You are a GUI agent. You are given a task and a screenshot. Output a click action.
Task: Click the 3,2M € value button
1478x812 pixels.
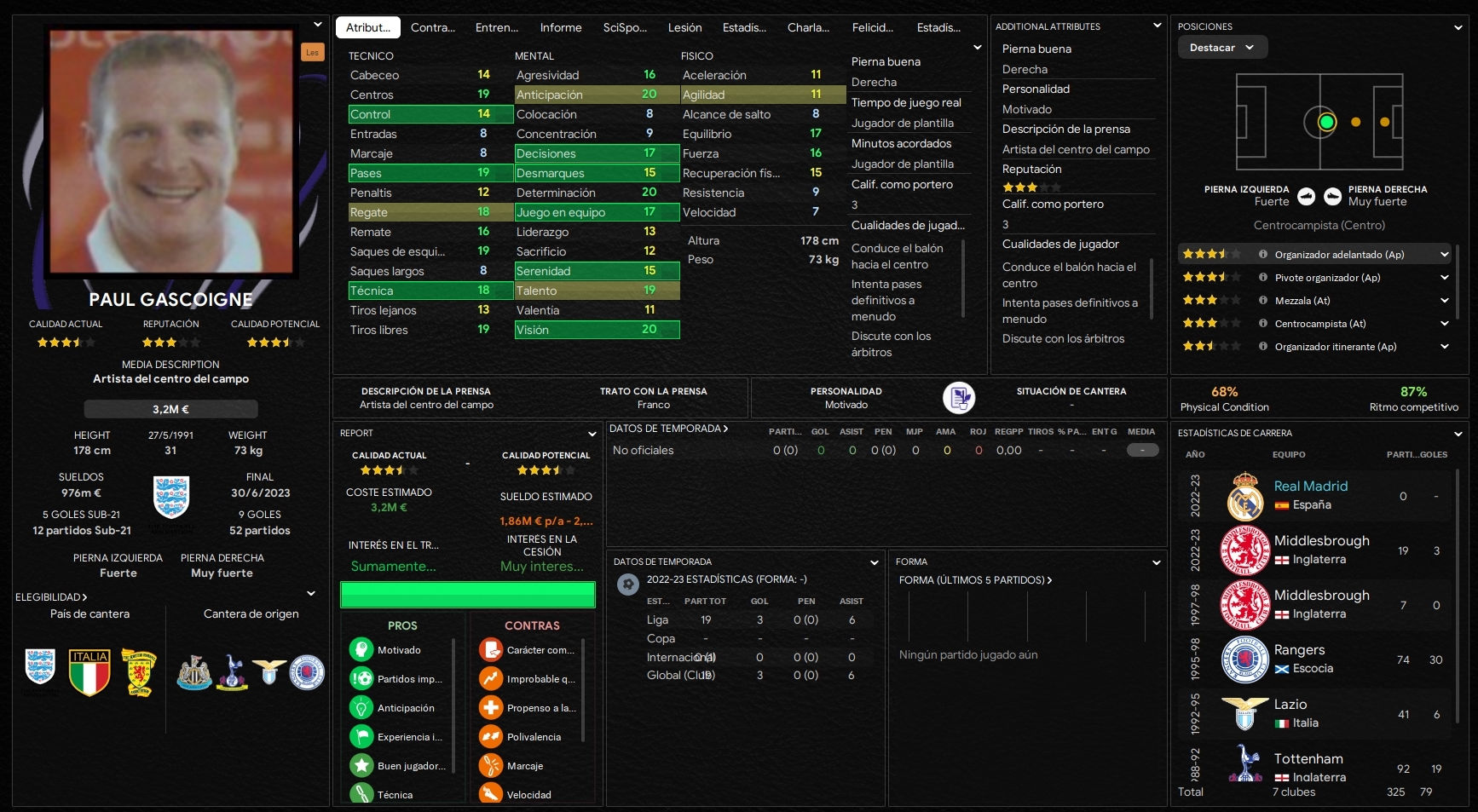tap(170, 409)
